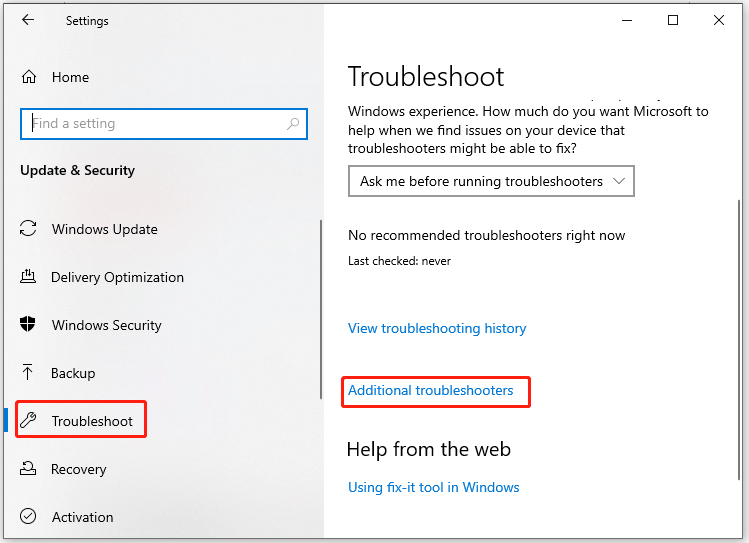Viewport: 749px width, 543px height.
Task: Open Additional troubleshooters link
Action: coord(430,391)
